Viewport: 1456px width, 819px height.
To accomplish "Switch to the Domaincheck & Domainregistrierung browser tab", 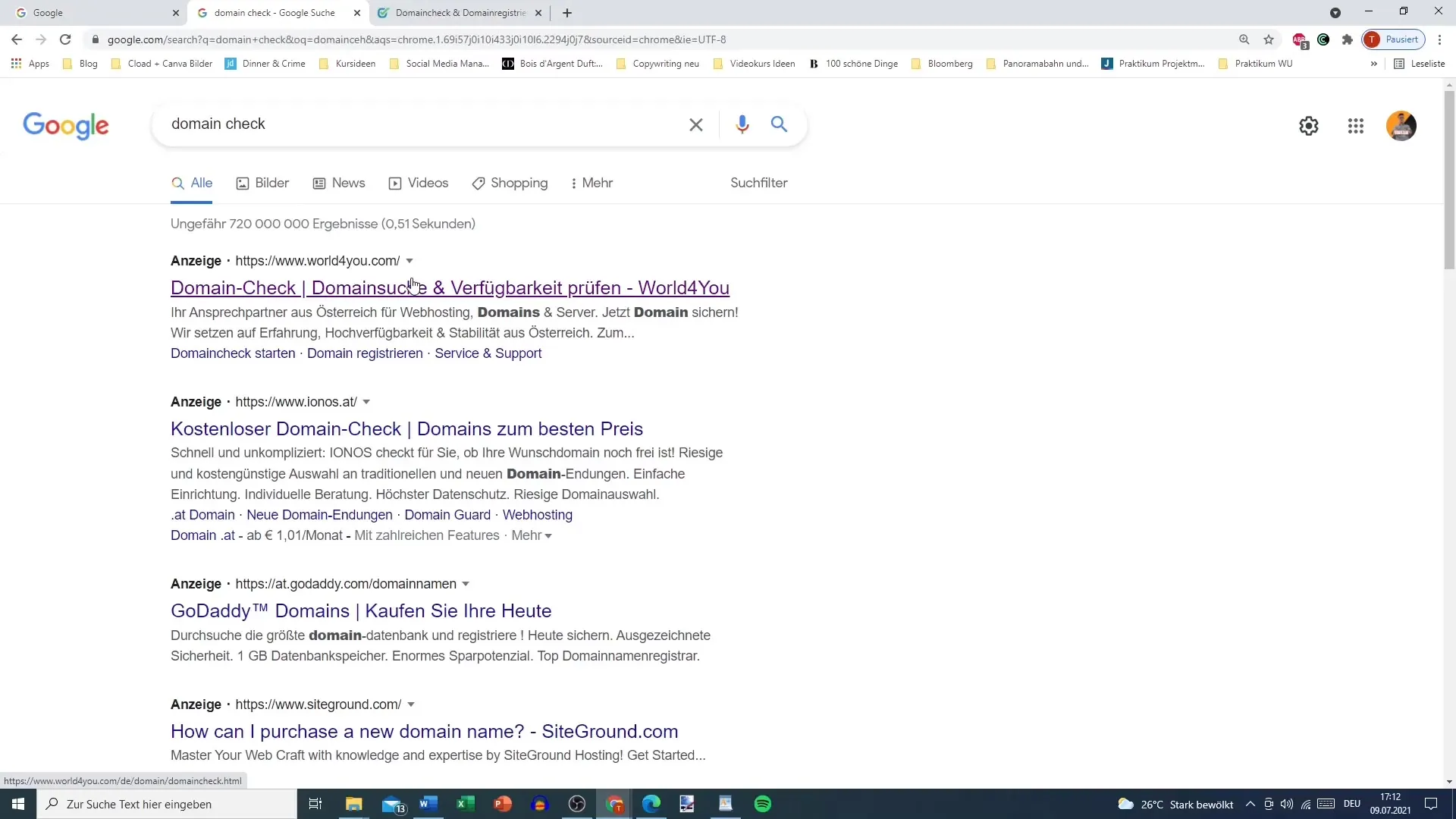I will 460,13.
